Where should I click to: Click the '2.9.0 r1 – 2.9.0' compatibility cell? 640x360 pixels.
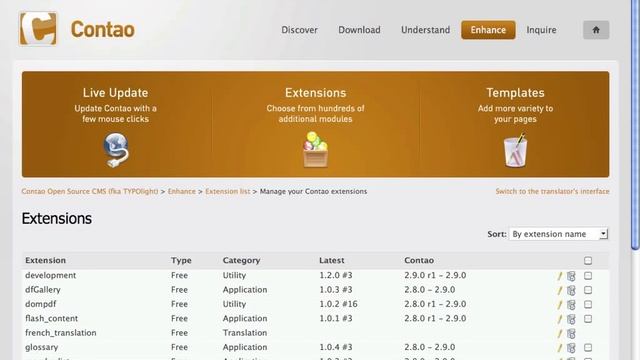tap(435, 275)
